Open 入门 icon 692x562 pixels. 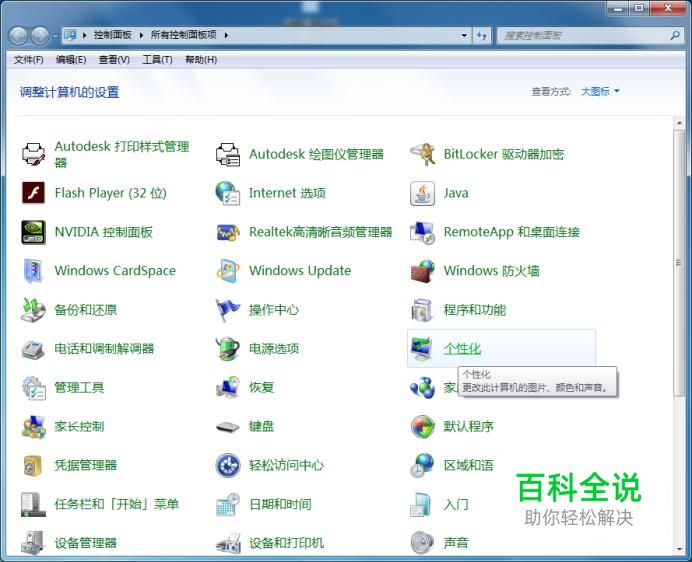click(x=422, y=504)
